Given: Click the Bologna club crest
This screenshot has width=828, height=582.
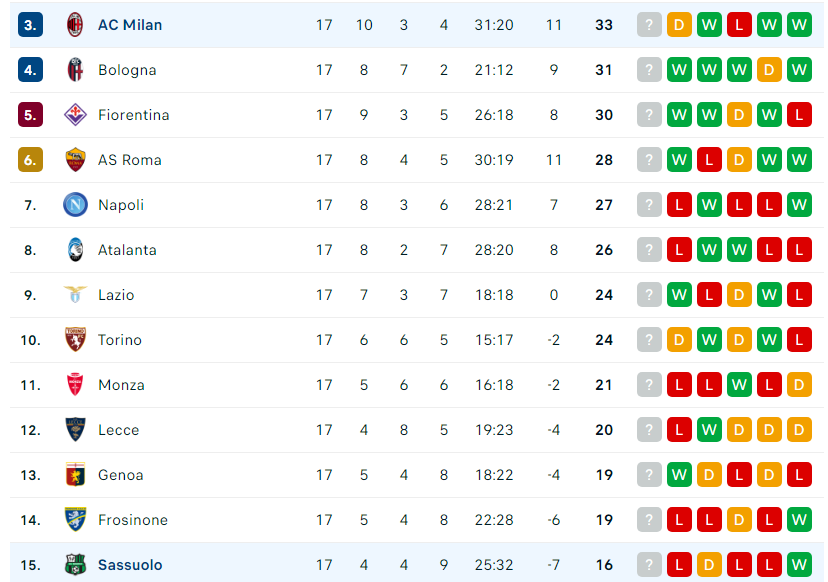Looking at the screenshot, I should tap(75, 70).
